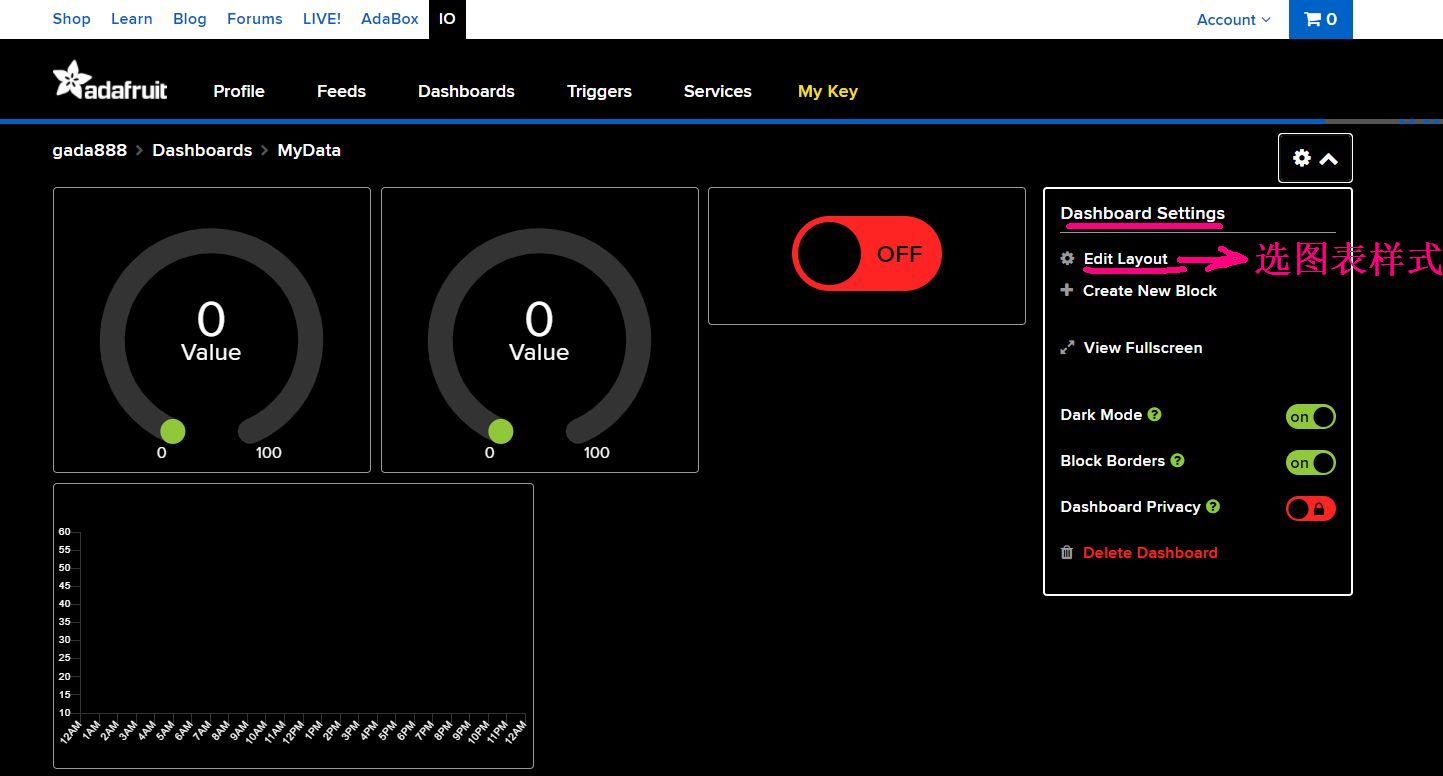Click the gada888 breadcrumb

90,150
